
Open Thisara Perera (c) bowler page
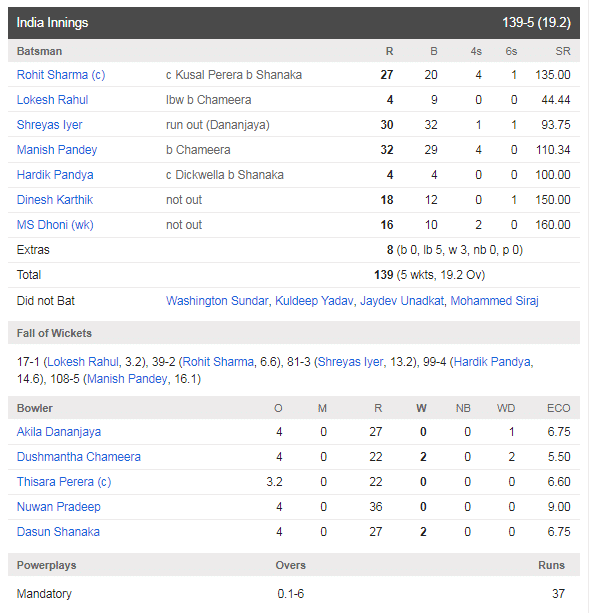click(x=64, y=482)
